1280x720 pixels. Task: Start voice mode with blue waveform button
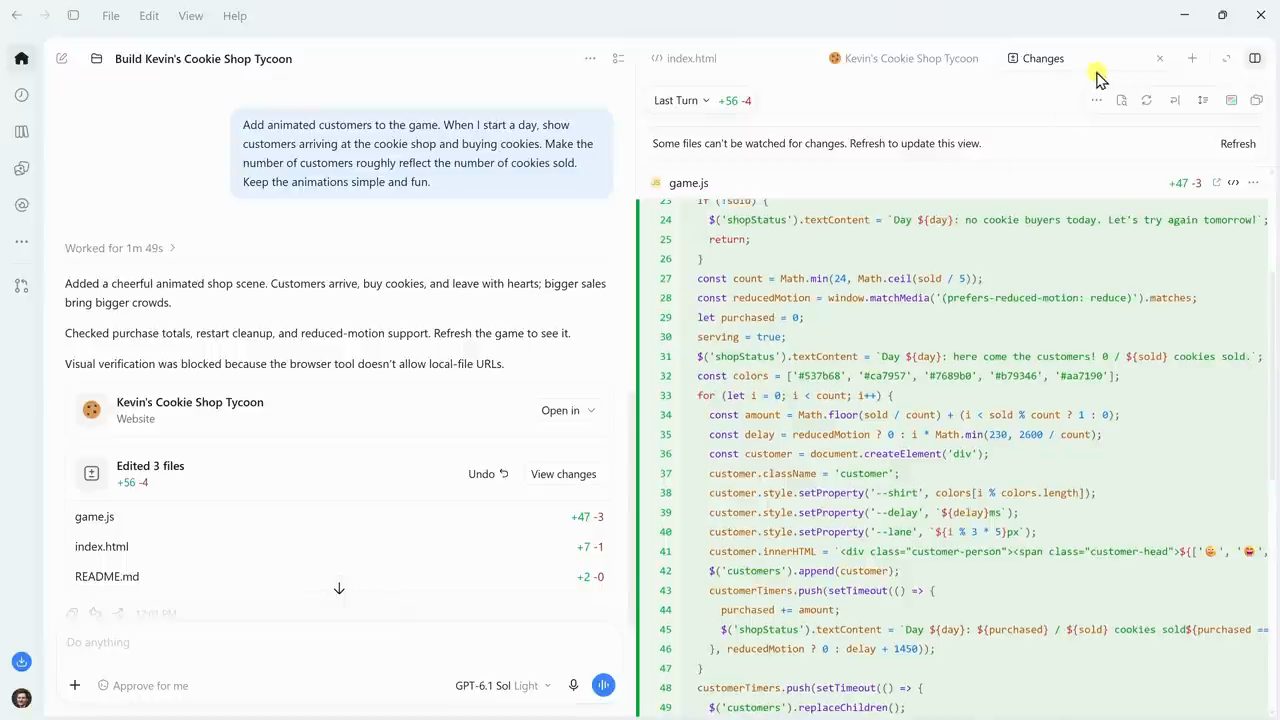(x=603, y=685)
